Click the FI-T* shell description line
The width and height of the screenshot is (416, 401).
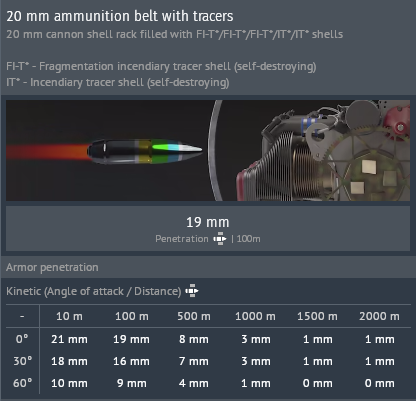pos(161,66)
